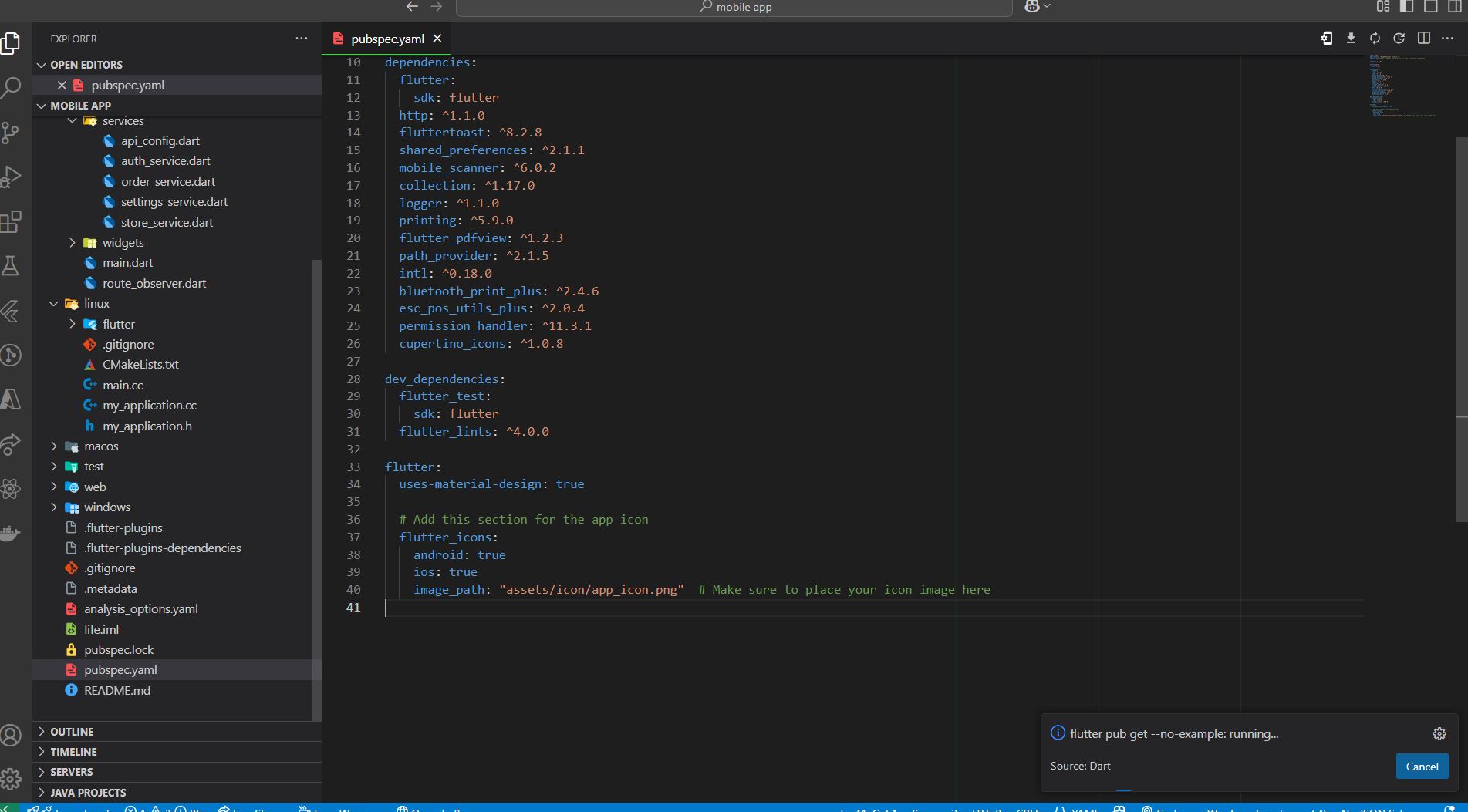The image size is (1468, 812).
Task: Toggle the primary side bar visibility
Action: click(x=1407, y=6)
